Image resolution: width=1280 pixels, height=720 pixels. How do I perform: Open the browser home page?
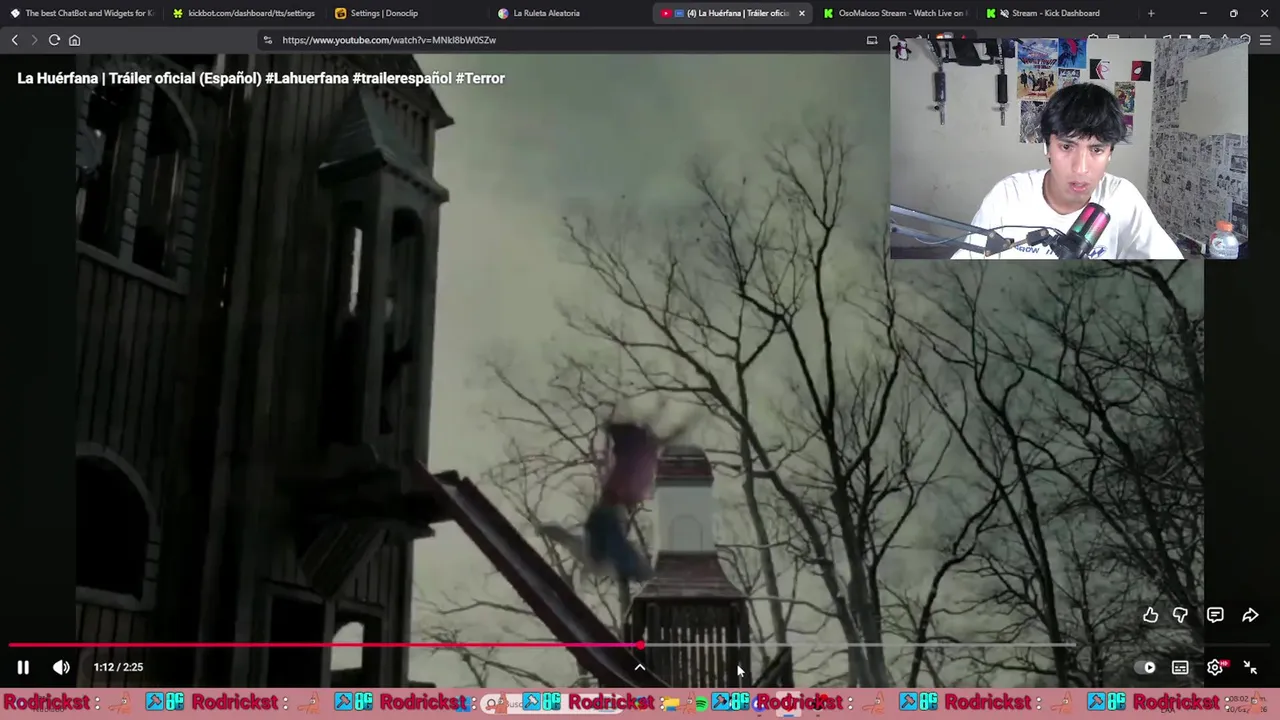(74, 40)
